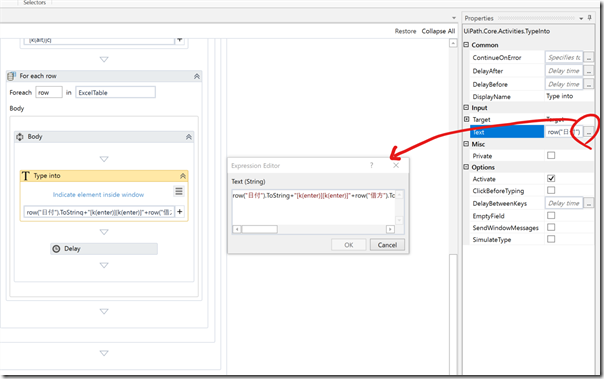Open the Properties panel dropdown arrow
This screenshot has width=604, height=379.
(x=581, y=18)
